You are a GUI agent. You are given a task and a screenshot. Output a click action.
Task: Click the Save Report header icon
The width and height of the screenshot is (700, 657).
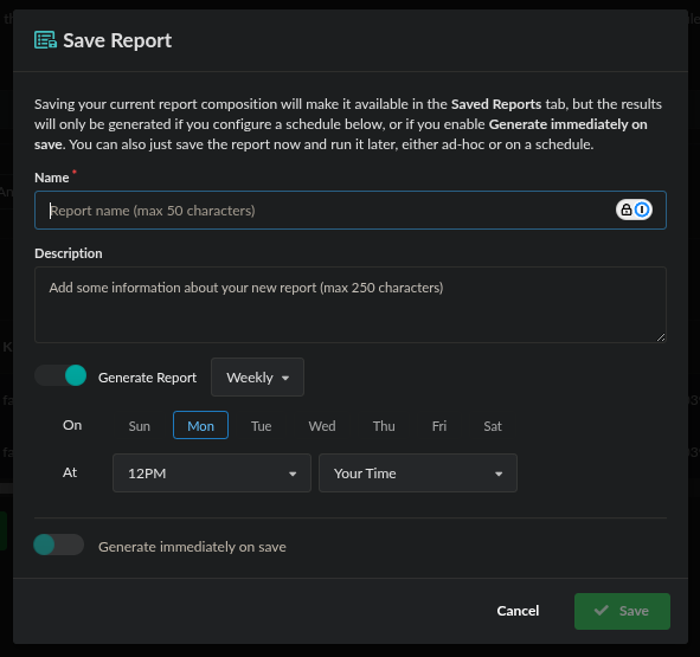click(x=45, y=40)
